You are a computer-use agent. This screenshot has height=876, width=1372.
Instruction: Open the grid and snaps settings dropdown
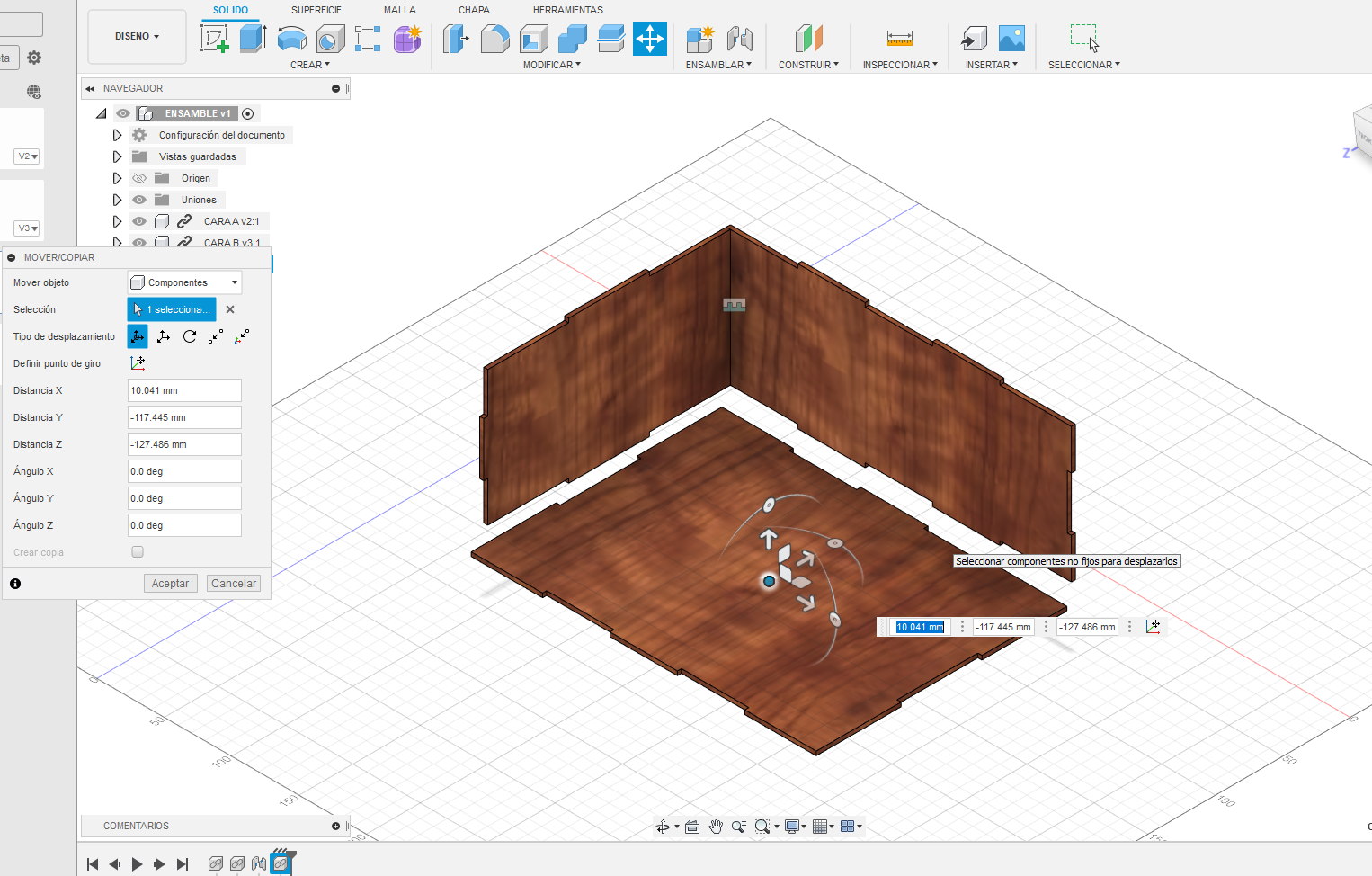point(824,827)
